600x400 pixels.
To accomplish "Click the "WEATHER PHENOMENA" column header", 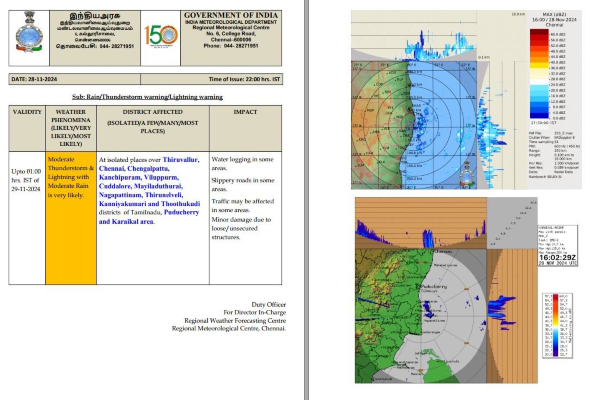I will pos(71,128).
